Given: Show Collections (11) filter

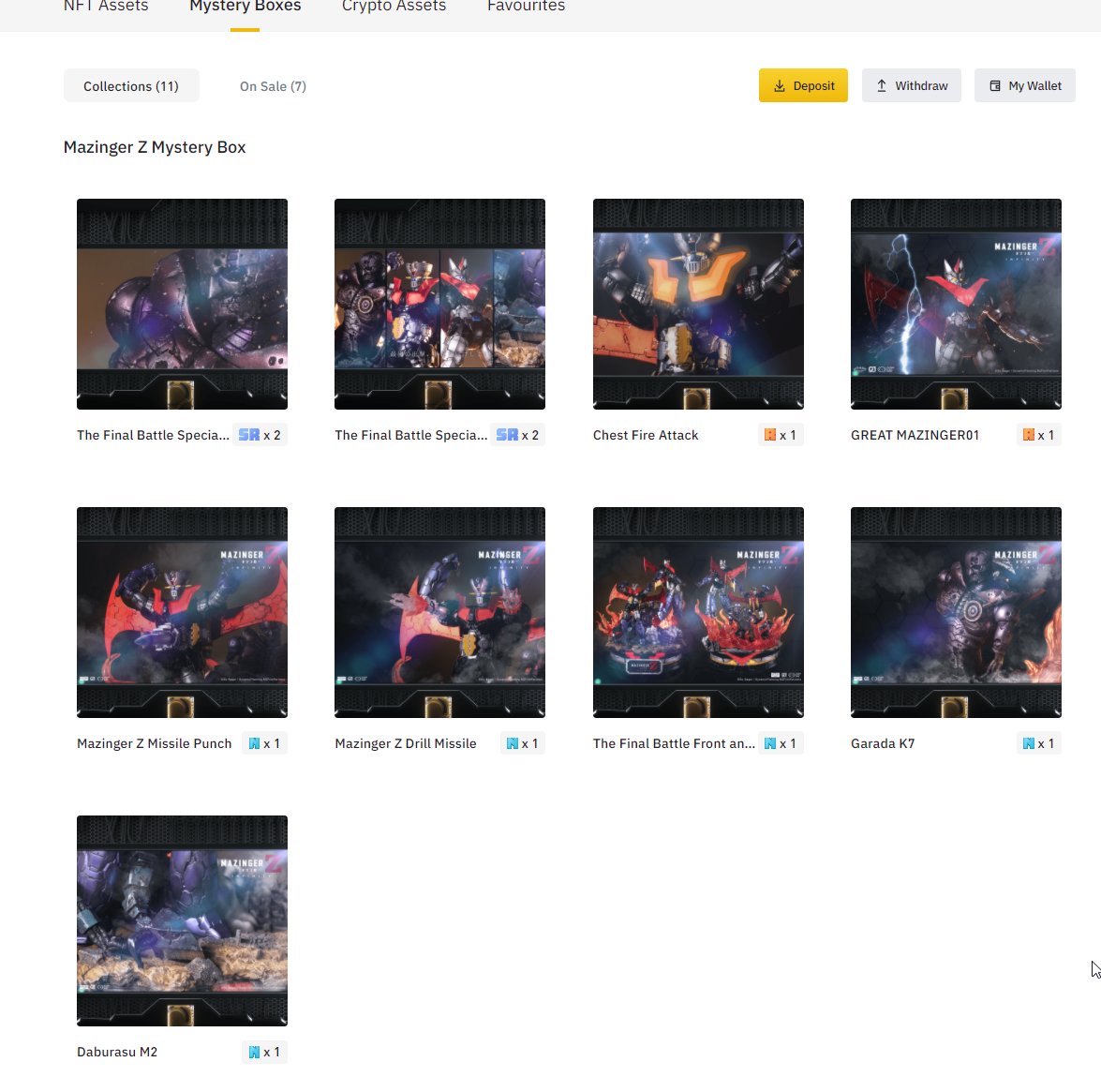Looking at the screenshot, I should (x=131, y=85).
